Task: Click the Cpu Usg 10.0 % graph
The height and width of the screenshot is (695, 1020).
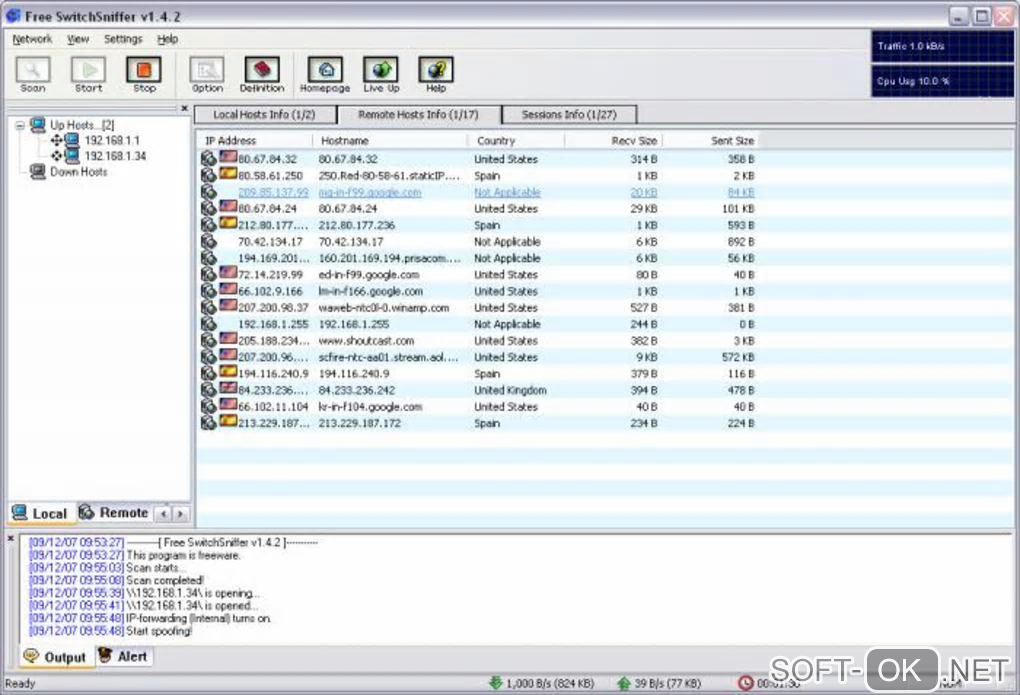Action: coord(942,81)
